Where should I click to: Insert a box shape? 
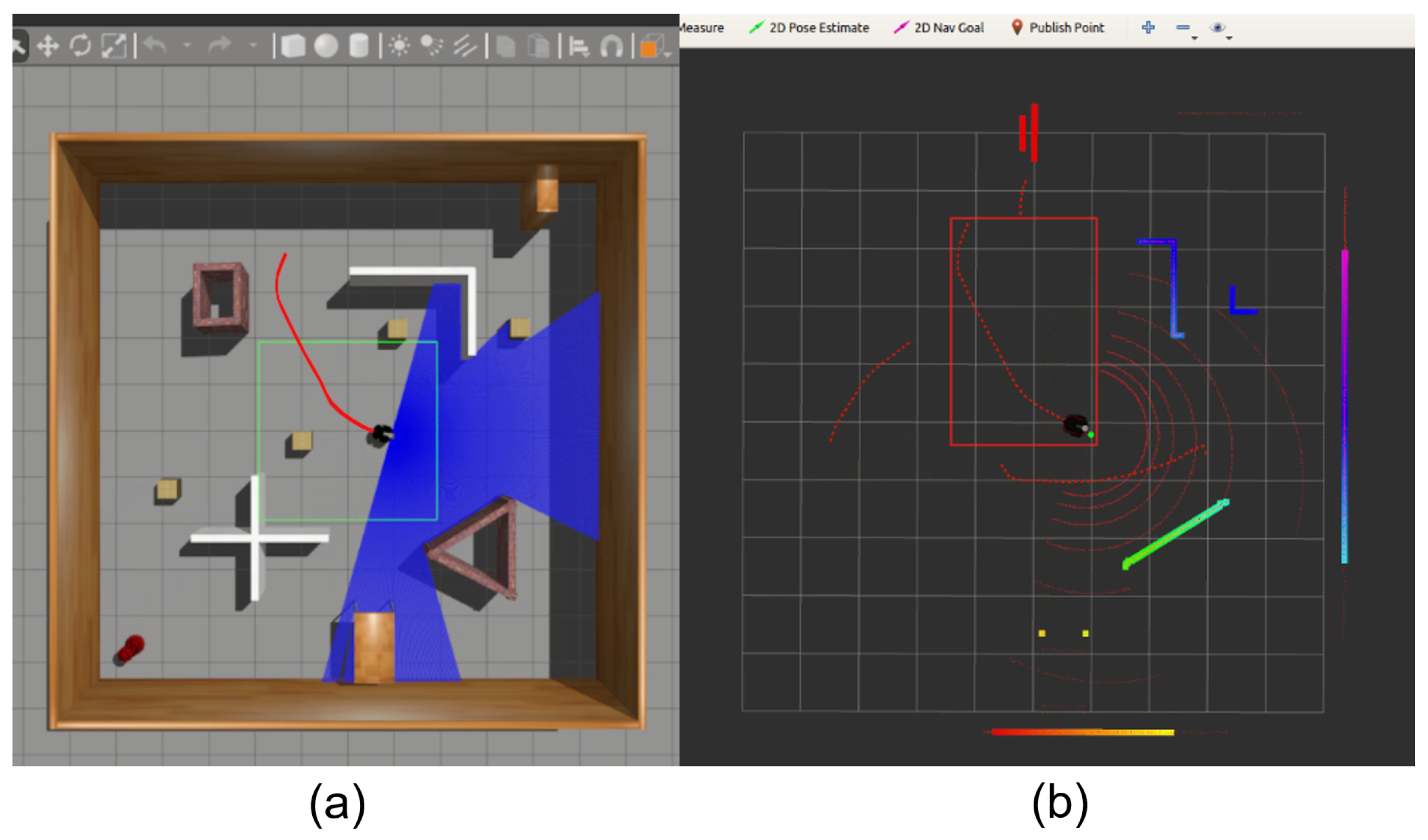(293, 46)
